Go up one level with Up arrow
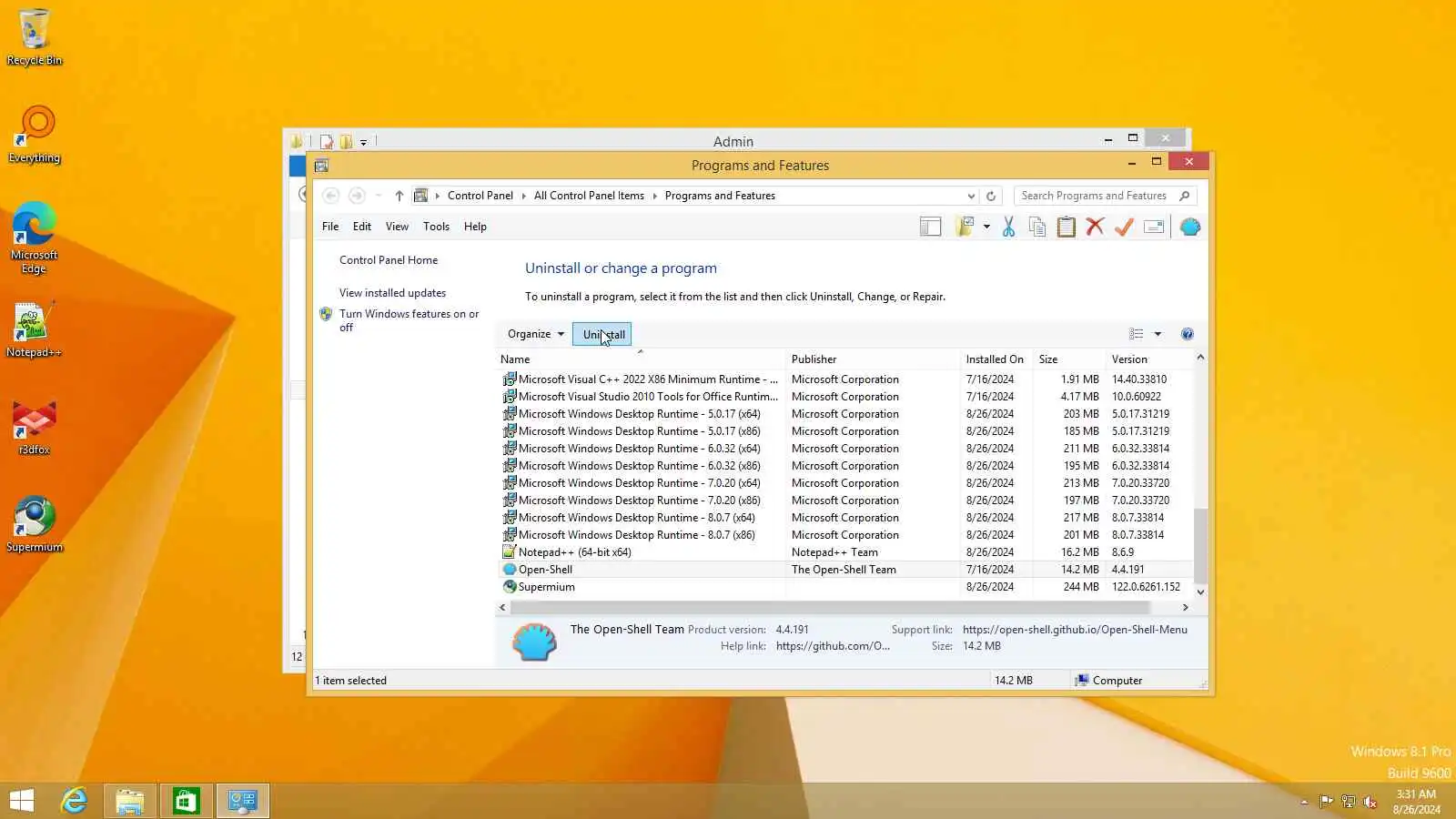1456x819 pixels. pyautogui.click(x=399, y=196)
